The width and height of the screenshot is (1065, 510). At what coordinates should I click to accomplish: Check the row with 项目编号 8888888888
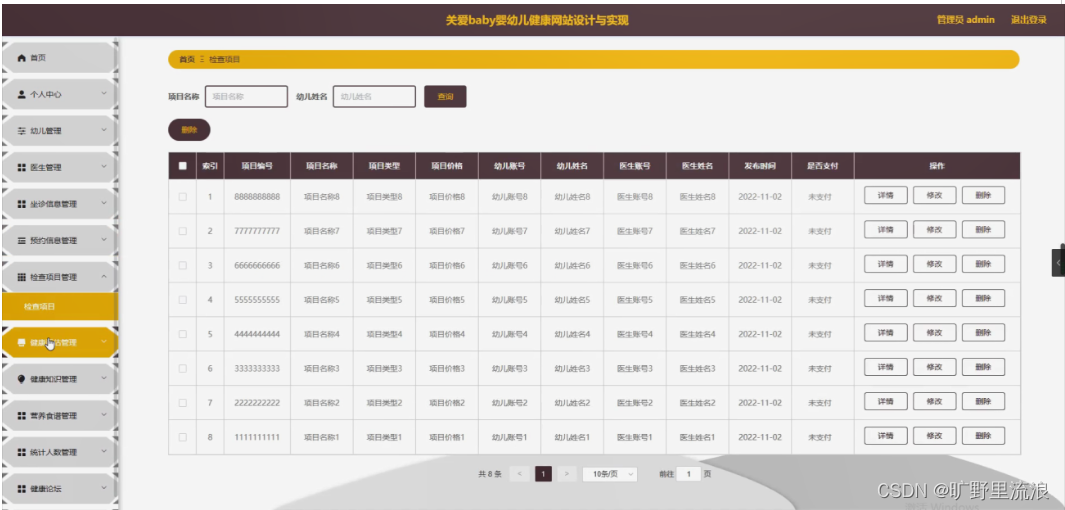point(182,197)
